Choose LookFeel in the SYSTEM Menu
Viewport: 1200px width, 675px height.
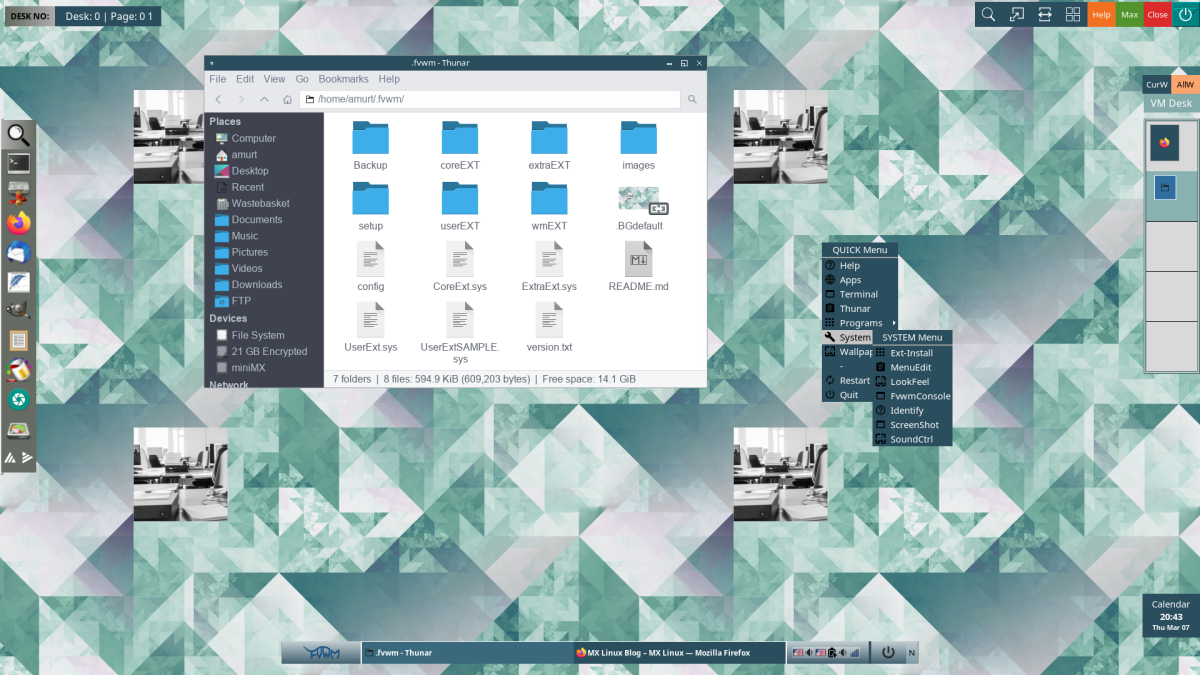(912, 382)
